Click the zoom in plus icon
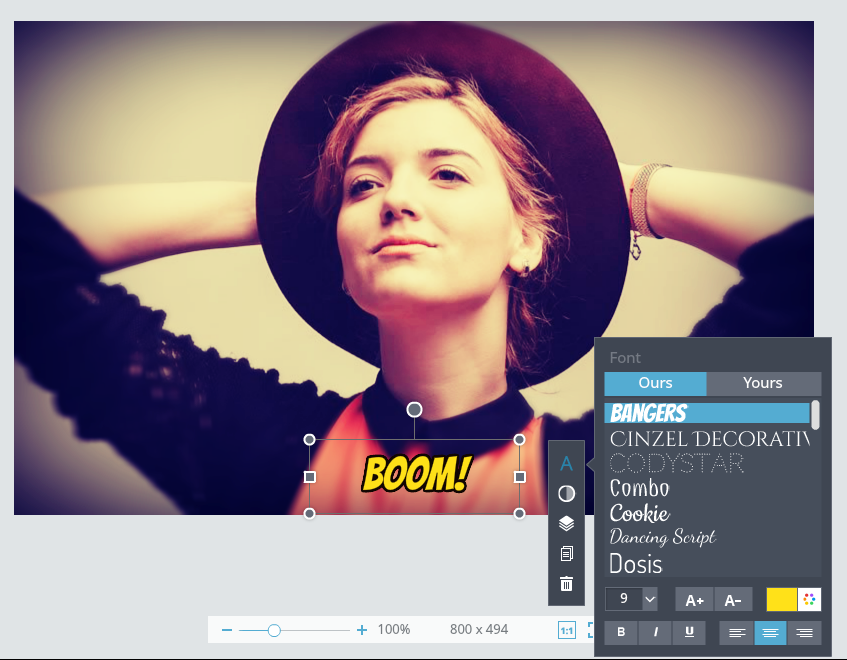The image size is (847, 660). click(362, 630)
